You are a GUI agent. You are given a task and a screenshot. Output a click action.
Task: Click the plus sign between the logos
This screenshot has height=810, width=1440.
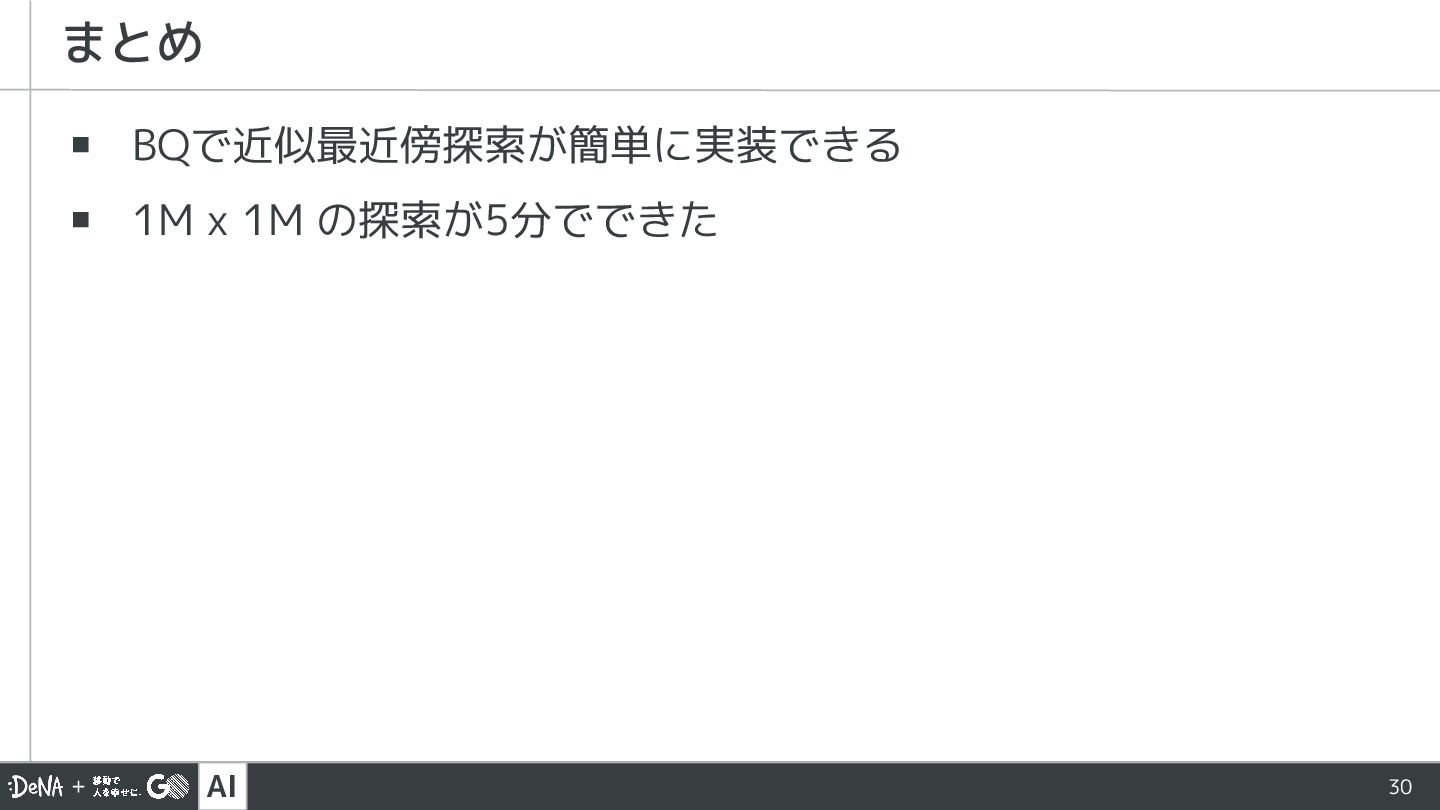[x=78, y=788]
